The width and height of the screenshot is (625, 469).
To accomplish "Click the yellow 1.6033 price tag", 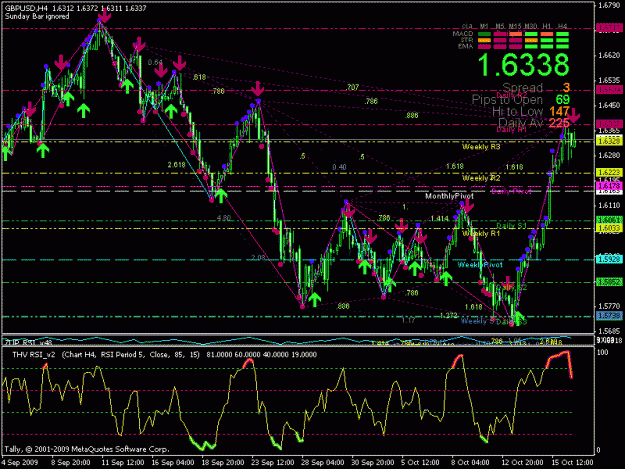I will point(609,228).
